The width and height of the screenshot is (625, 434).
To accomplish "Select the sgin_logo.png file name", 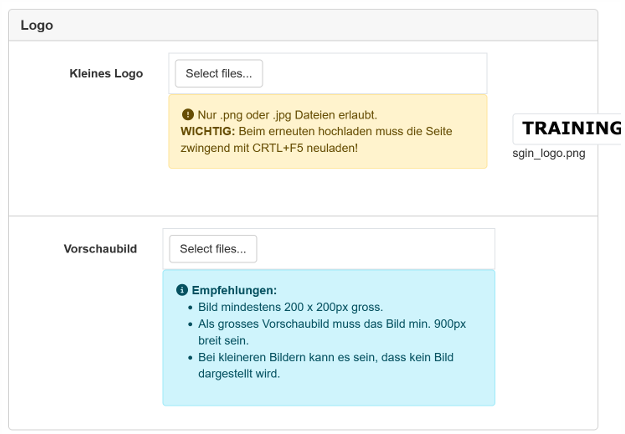I will 548,153.
